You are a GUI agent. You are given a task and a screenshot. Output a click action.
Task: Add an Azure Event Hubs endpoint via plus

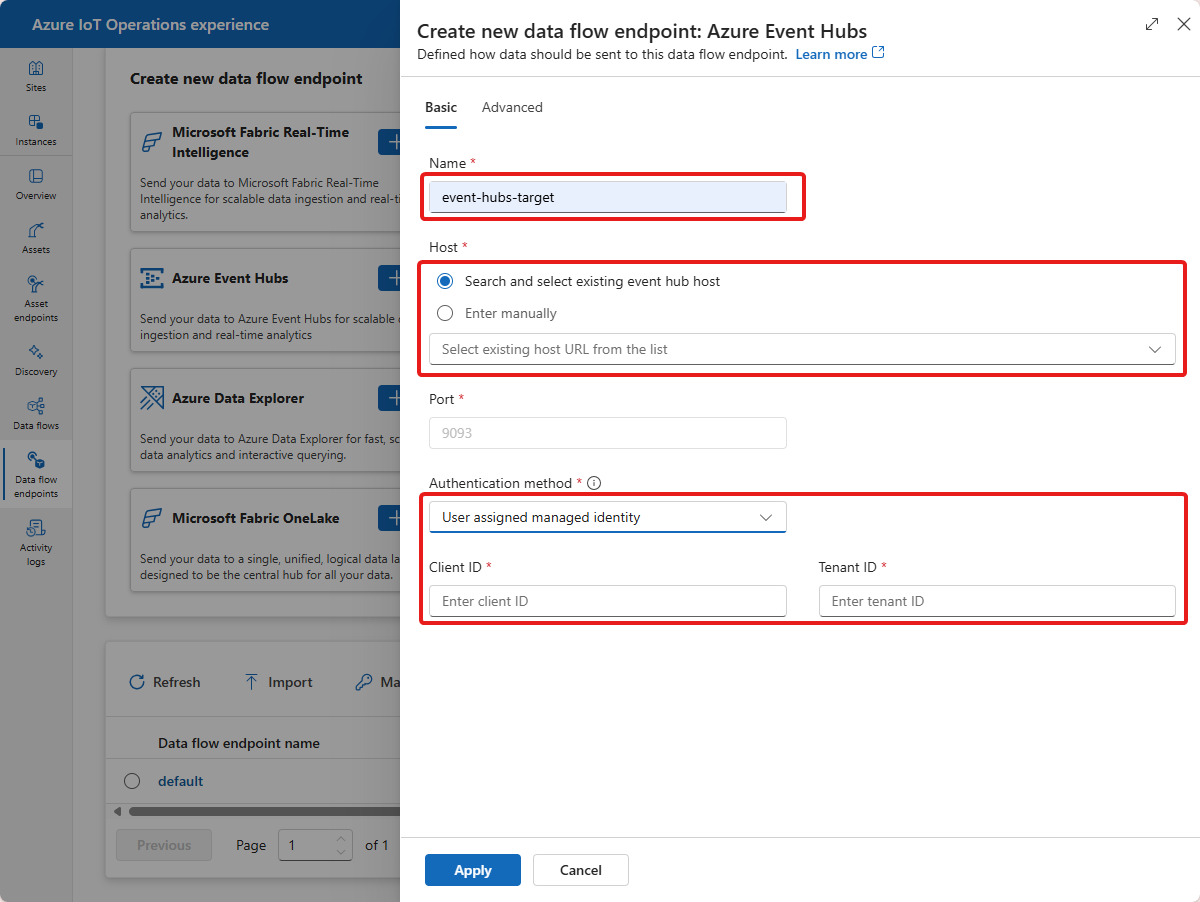point(390,278)
